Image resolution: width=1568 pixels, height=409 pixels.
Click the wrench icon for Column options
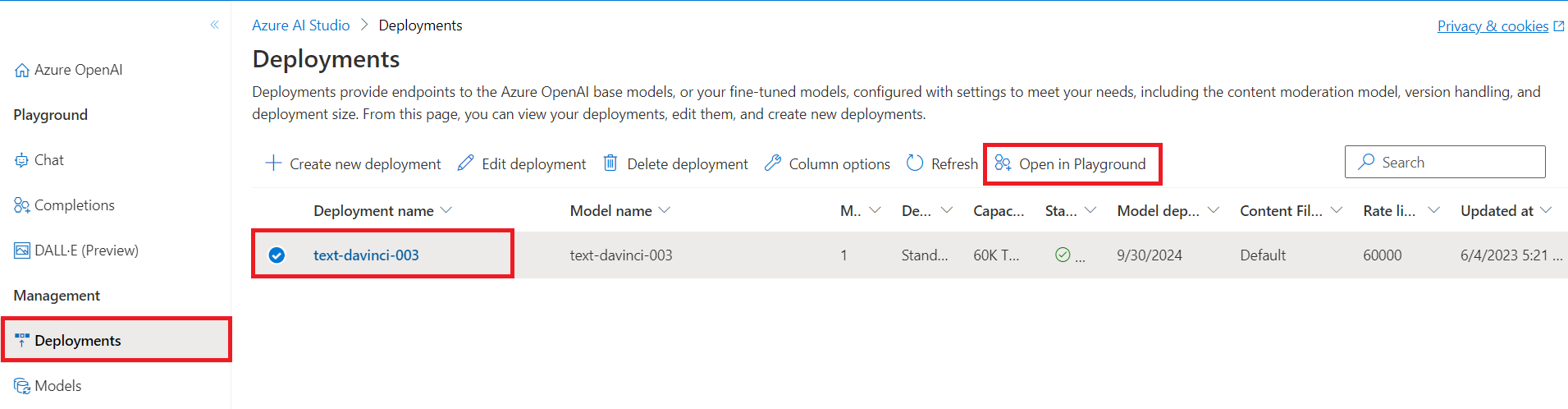(772, 163)
